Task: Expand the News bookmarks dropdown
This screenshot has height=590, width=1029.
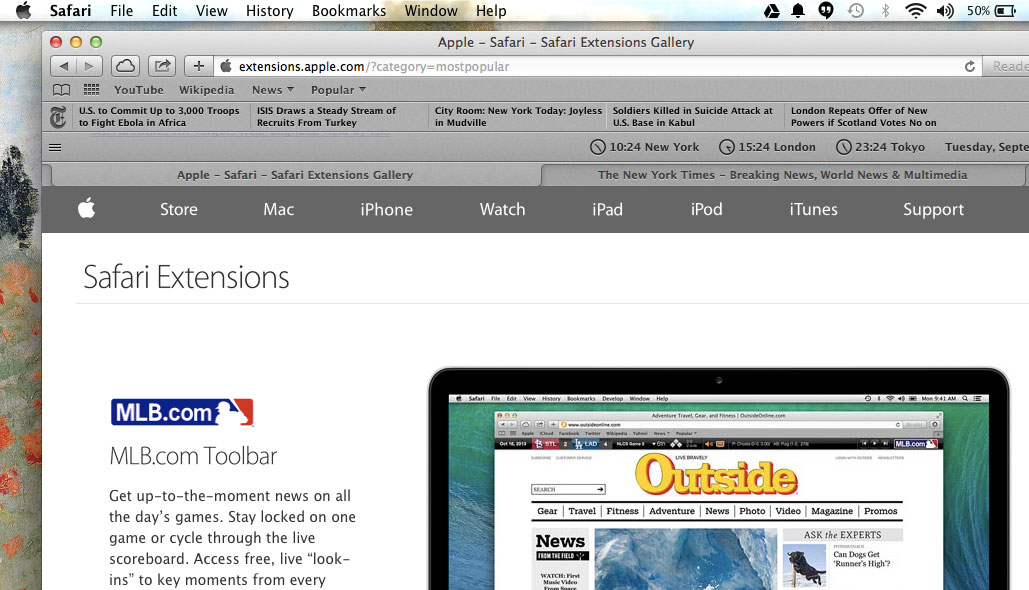Action: click(273, 90)
